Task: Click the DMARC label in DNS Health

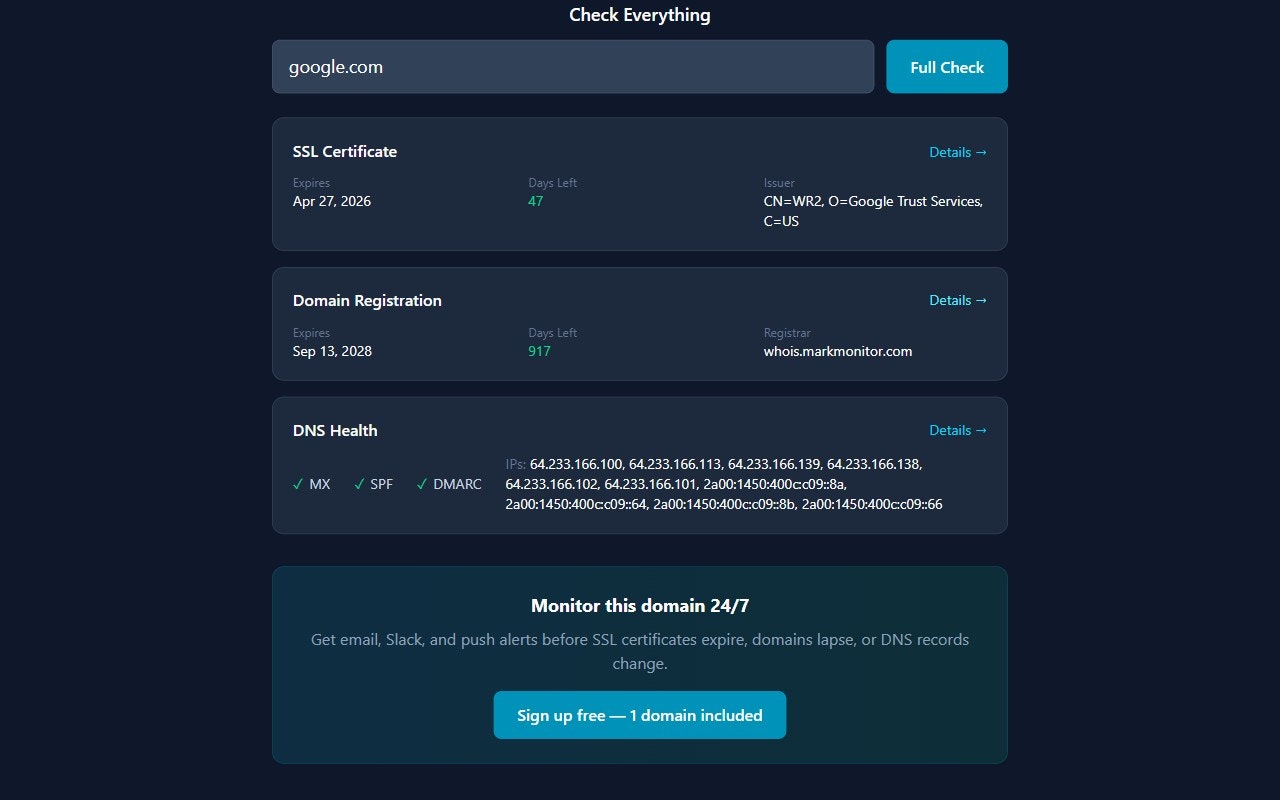Action: (457, 484)
